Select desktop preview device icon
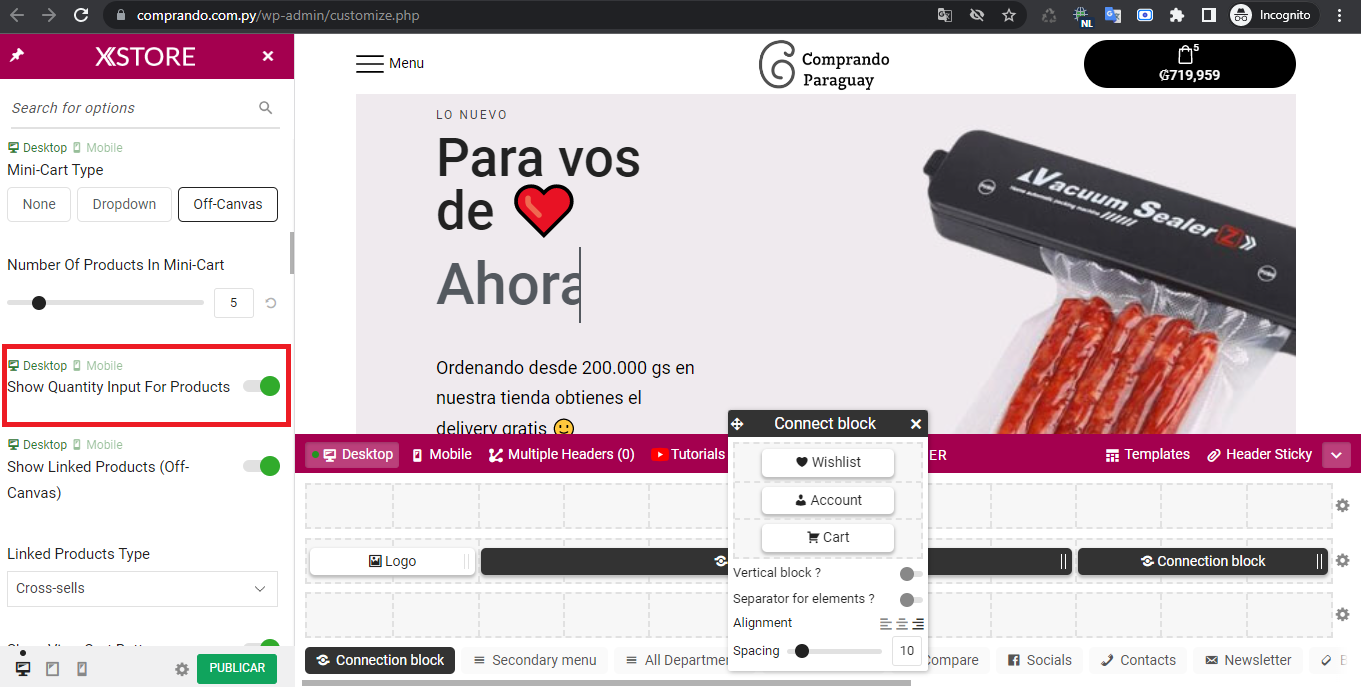This screenshot has width=1361, height=687. (23, 668)
